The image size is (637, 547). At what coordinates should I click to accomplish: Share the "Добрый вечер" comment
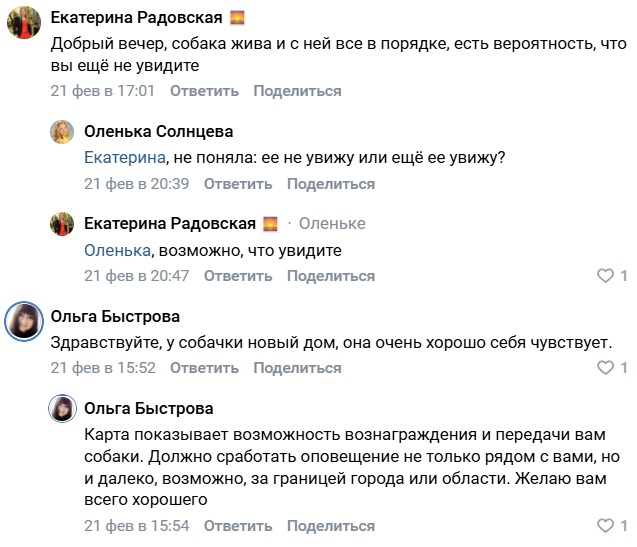pos(297,91)
